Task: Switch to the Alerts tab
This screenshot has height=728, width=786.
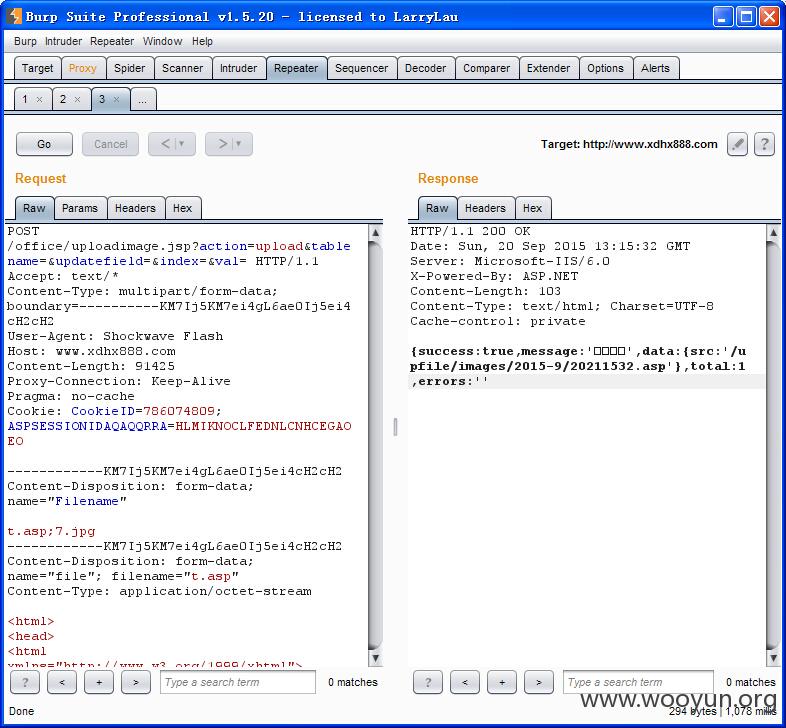Action: click(656, 68)
